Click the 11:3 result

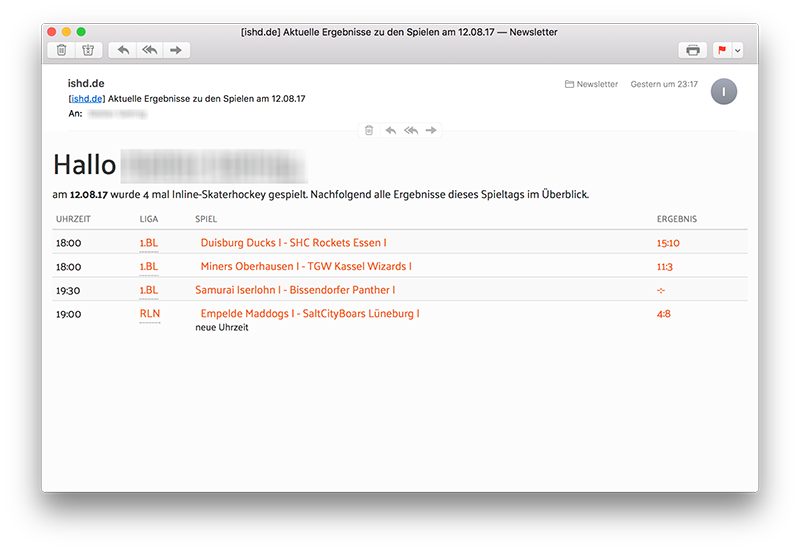click(664, 266)
